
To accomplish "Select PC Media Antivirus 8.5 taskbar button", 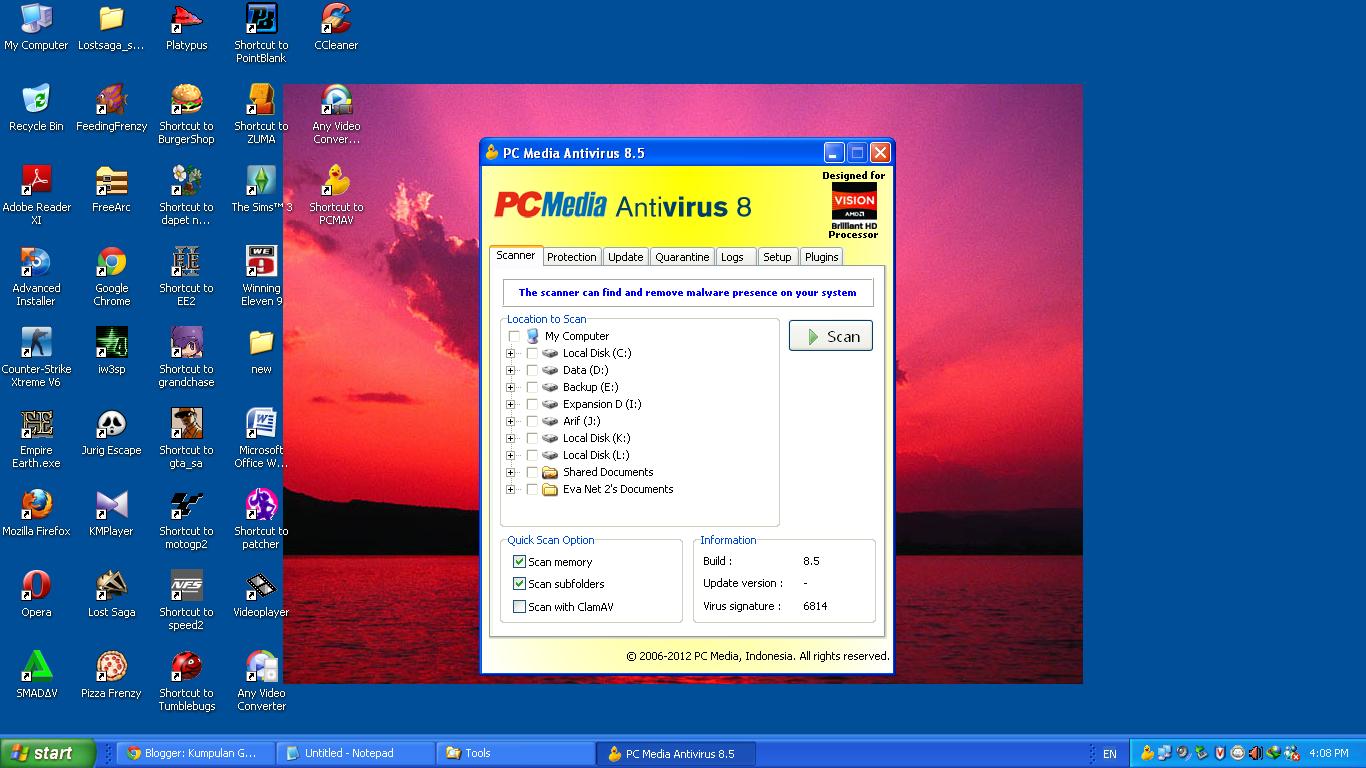I will [676, 753].
